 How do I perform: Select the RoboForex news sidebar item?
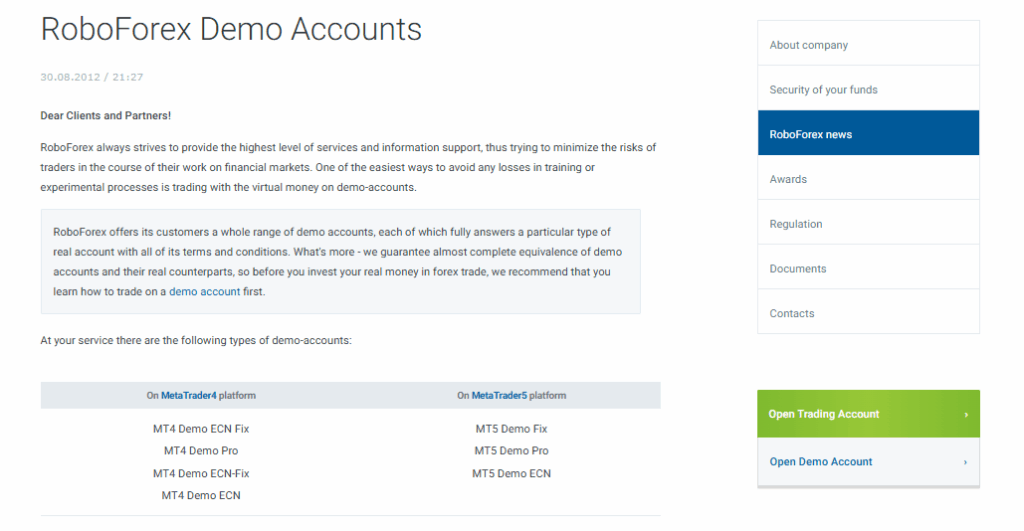(868, 133)
